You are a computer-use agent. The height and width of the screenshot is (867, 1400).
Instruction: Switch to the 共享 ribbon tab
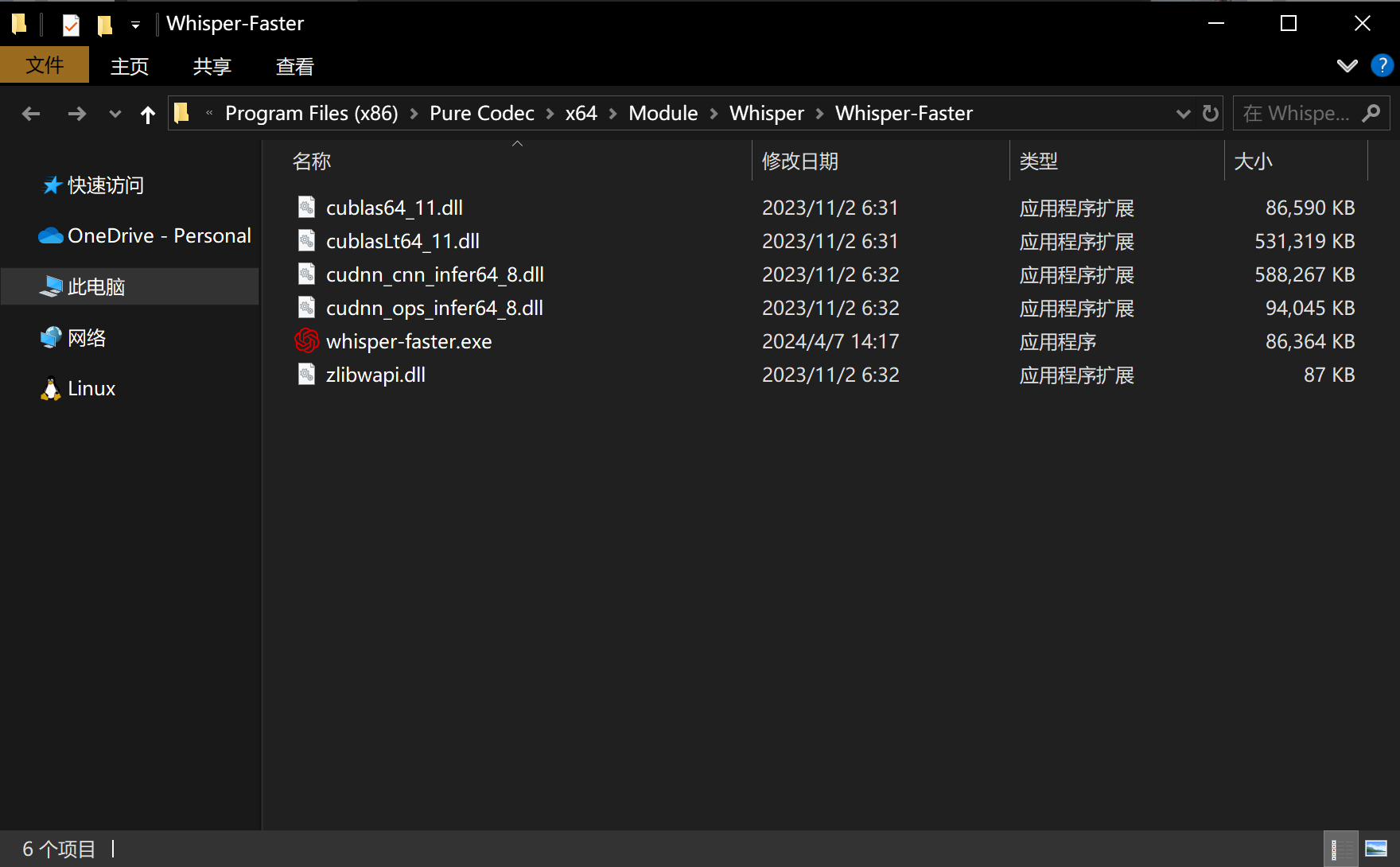point(212,66)
